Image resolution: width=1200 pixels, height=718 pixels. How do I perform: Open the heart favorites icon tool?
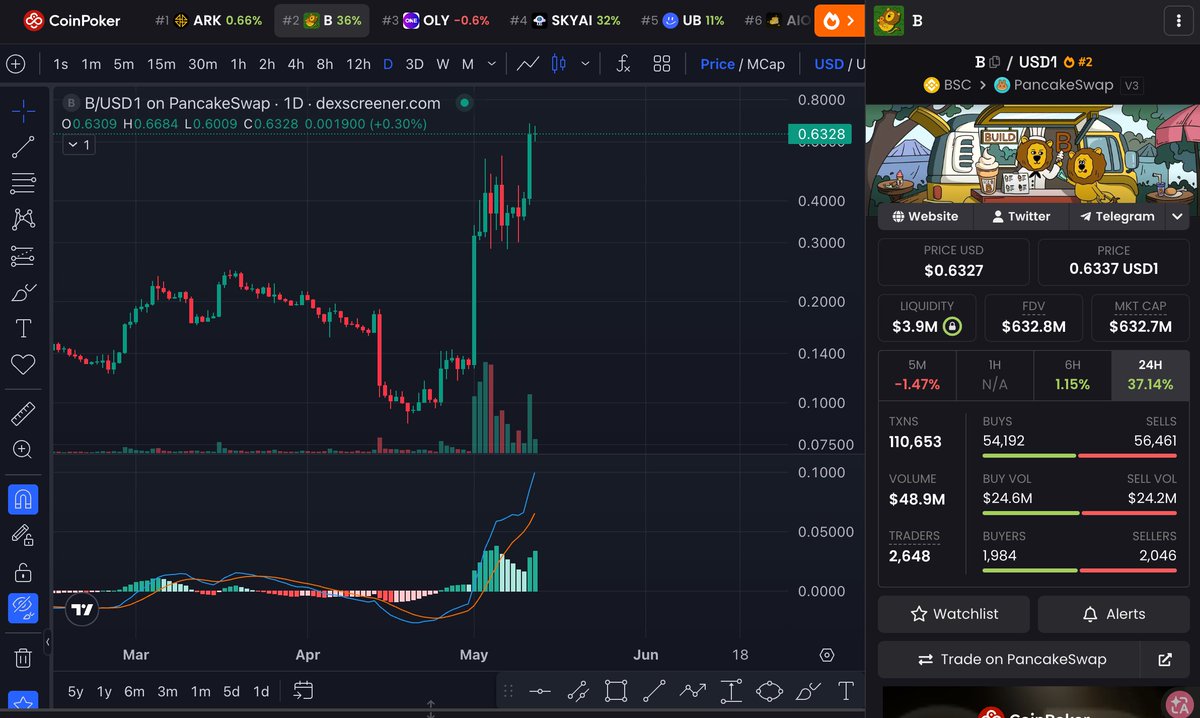[23, 364]
